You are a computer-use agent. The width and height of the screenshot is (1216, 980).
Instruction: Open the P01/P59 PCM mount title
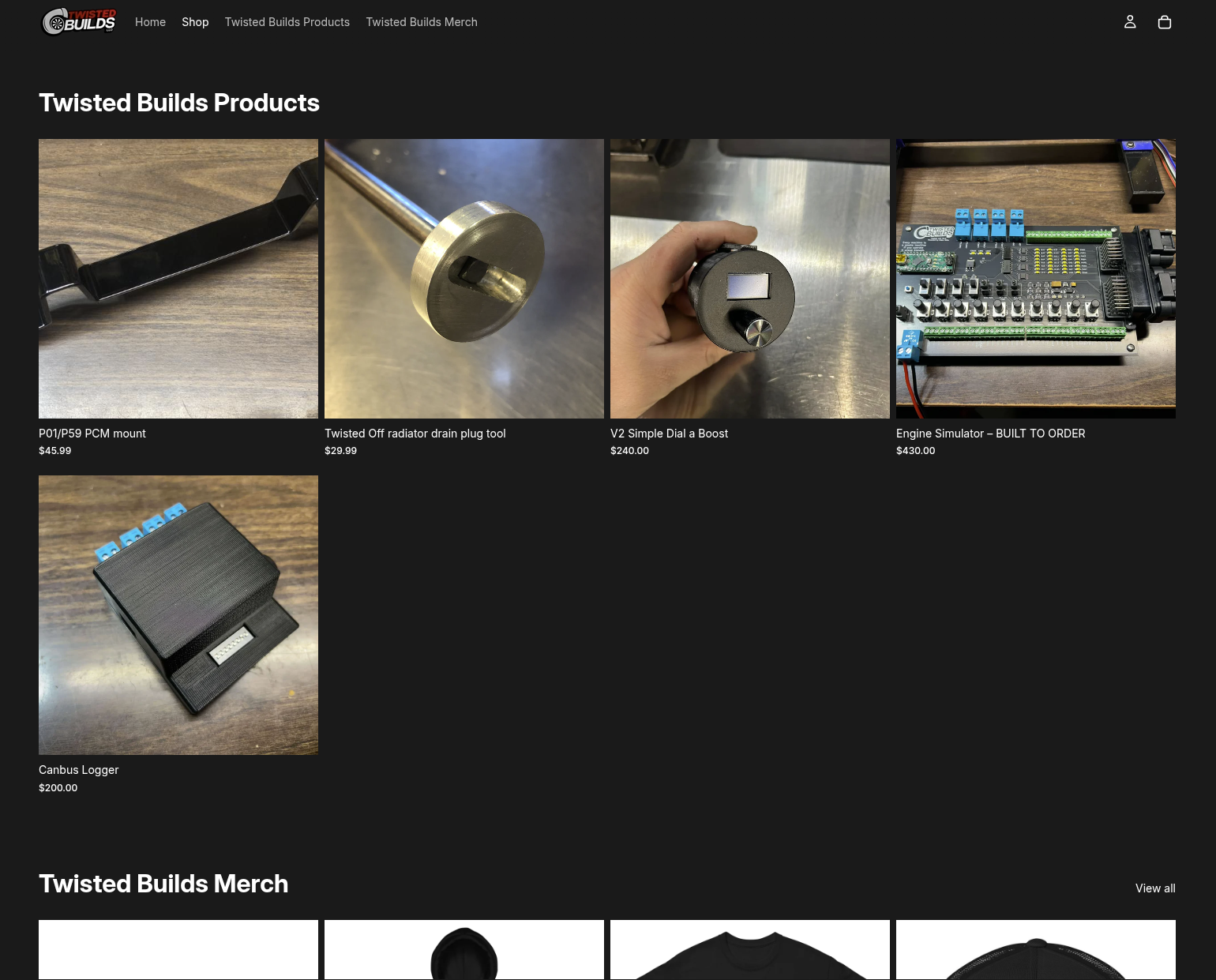[x=92, y=434]
